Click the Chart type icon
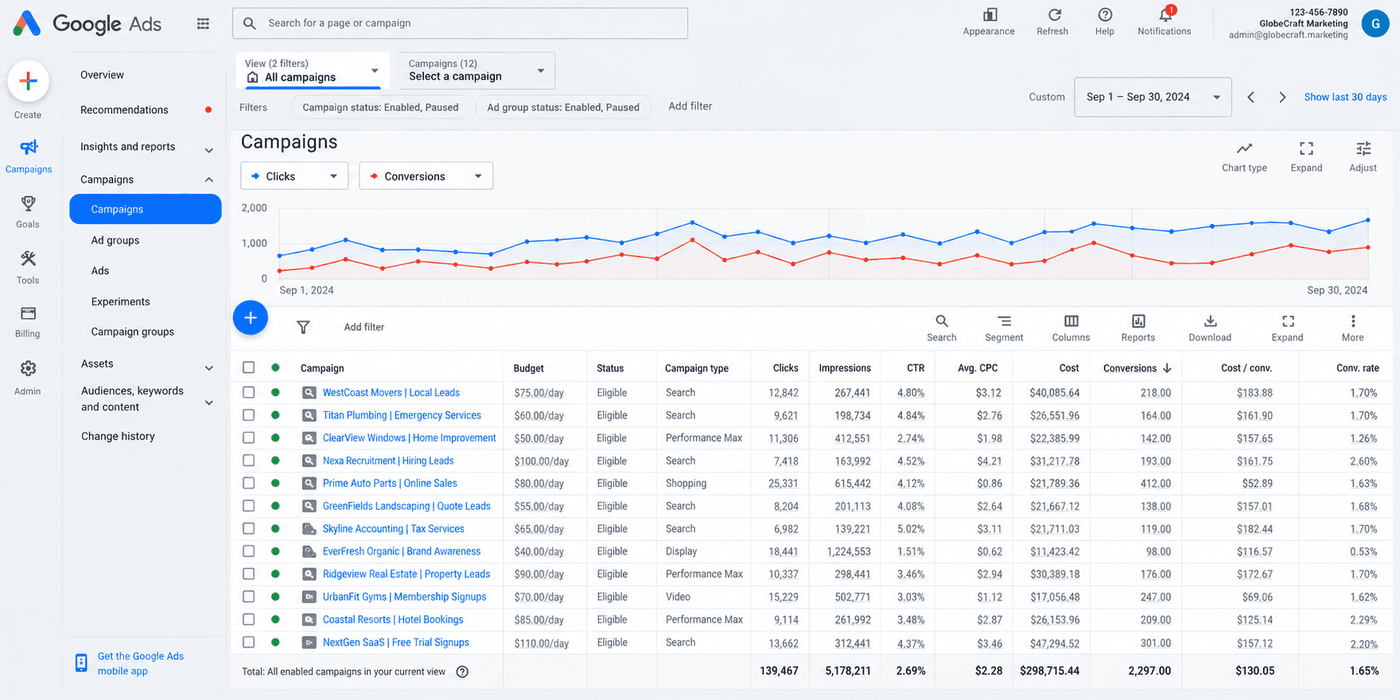Image resolution: width=1400 pixels, height=700 pixels. 1244,149
